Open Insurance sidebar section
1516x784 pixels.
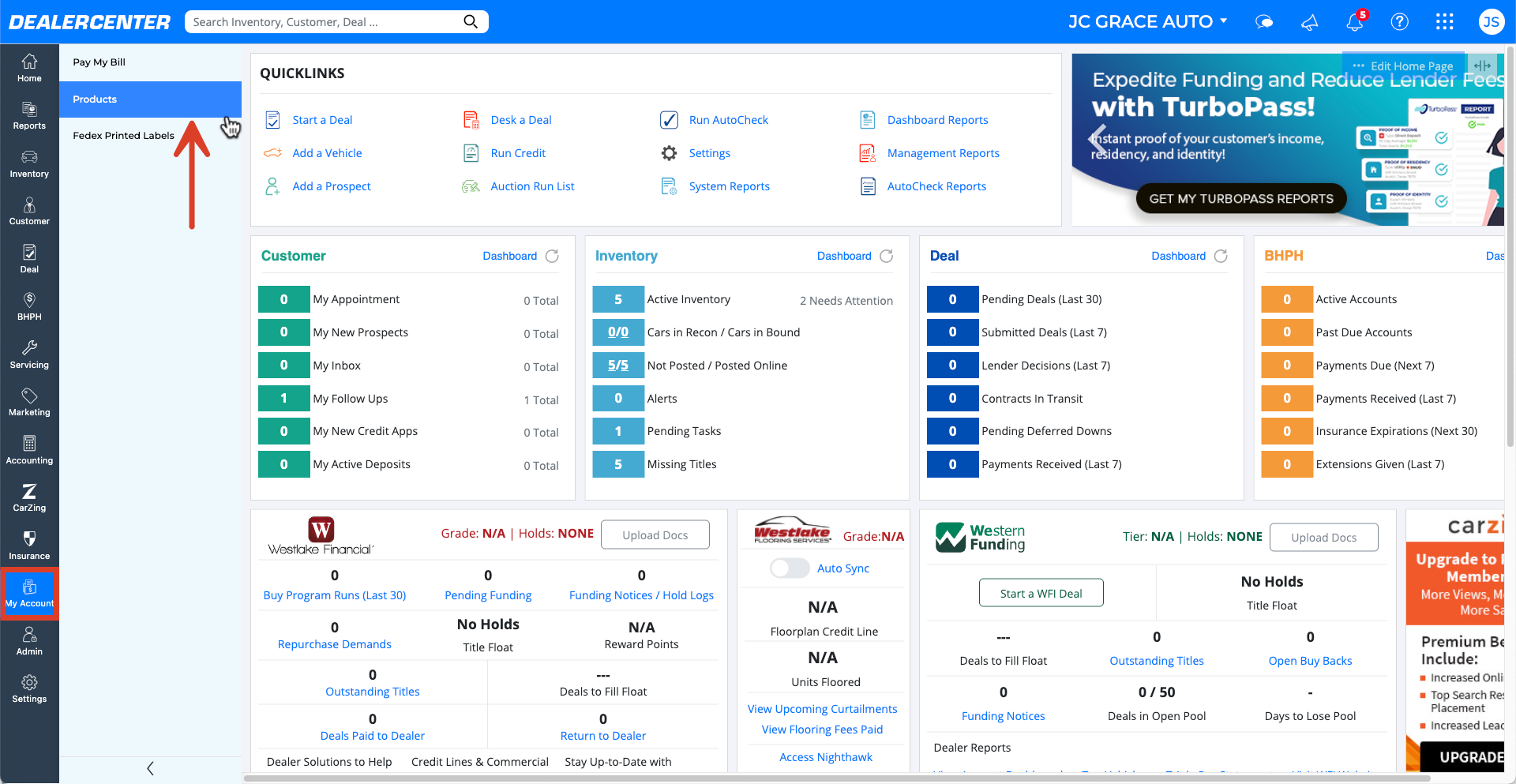click(x=29, y=546)
